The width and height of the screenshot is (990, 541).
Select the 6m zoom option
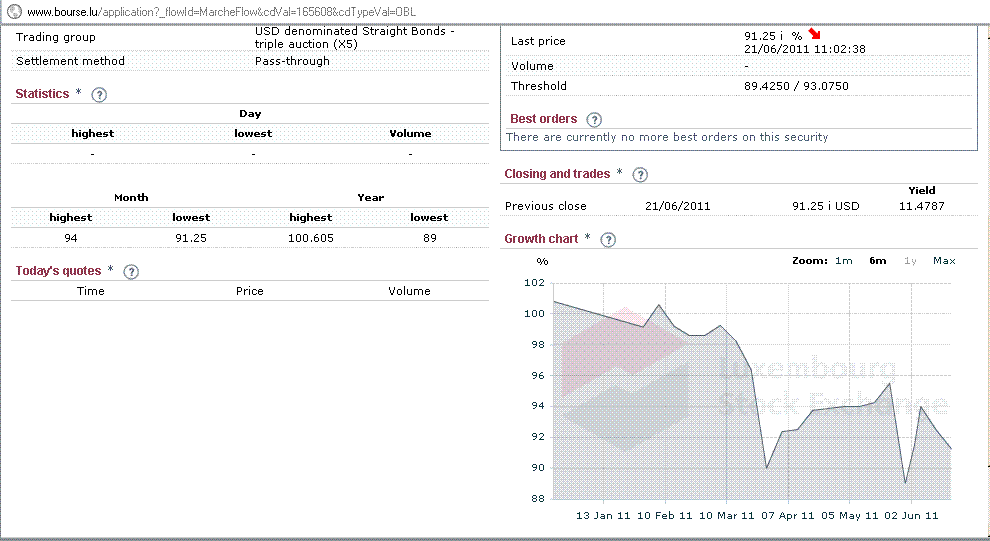click(877, 261)
